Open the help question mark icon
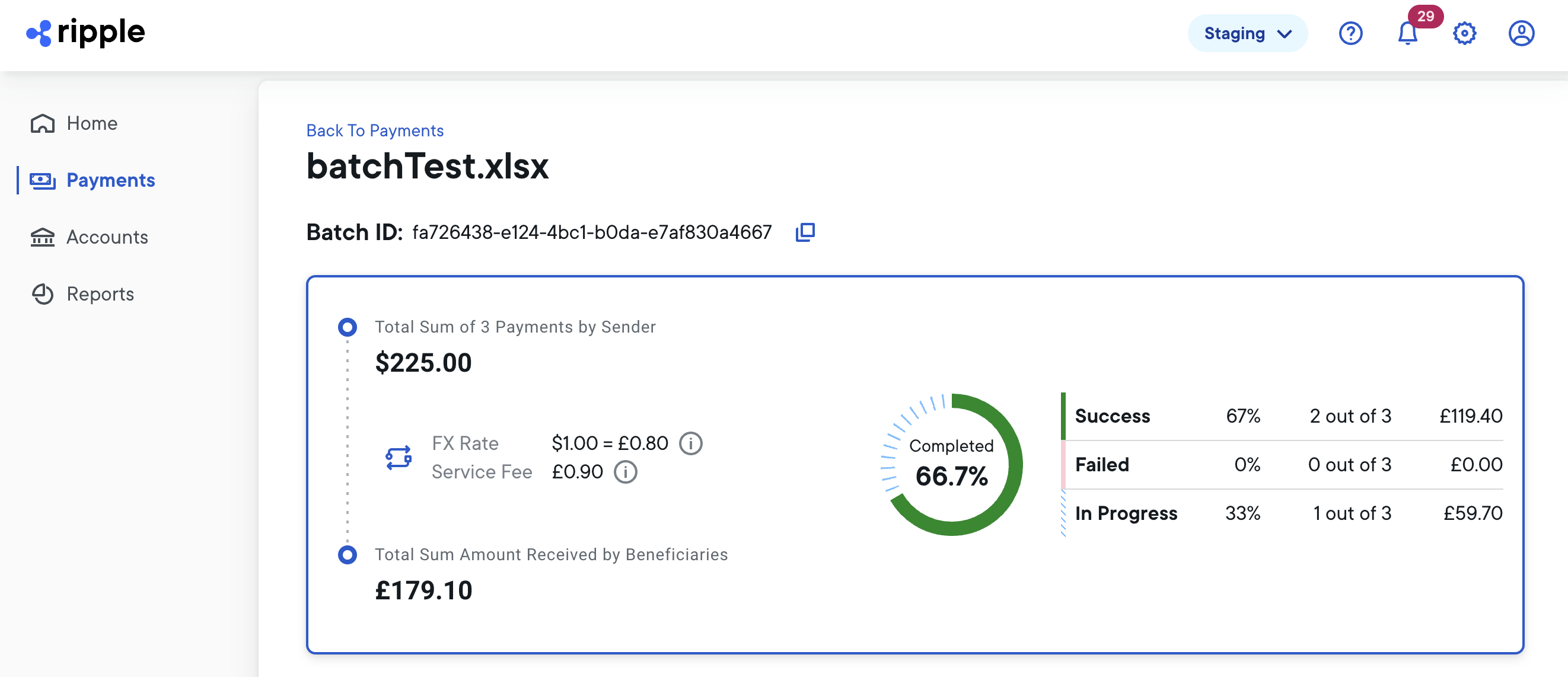The image size is (1568, 677). 1352,33
